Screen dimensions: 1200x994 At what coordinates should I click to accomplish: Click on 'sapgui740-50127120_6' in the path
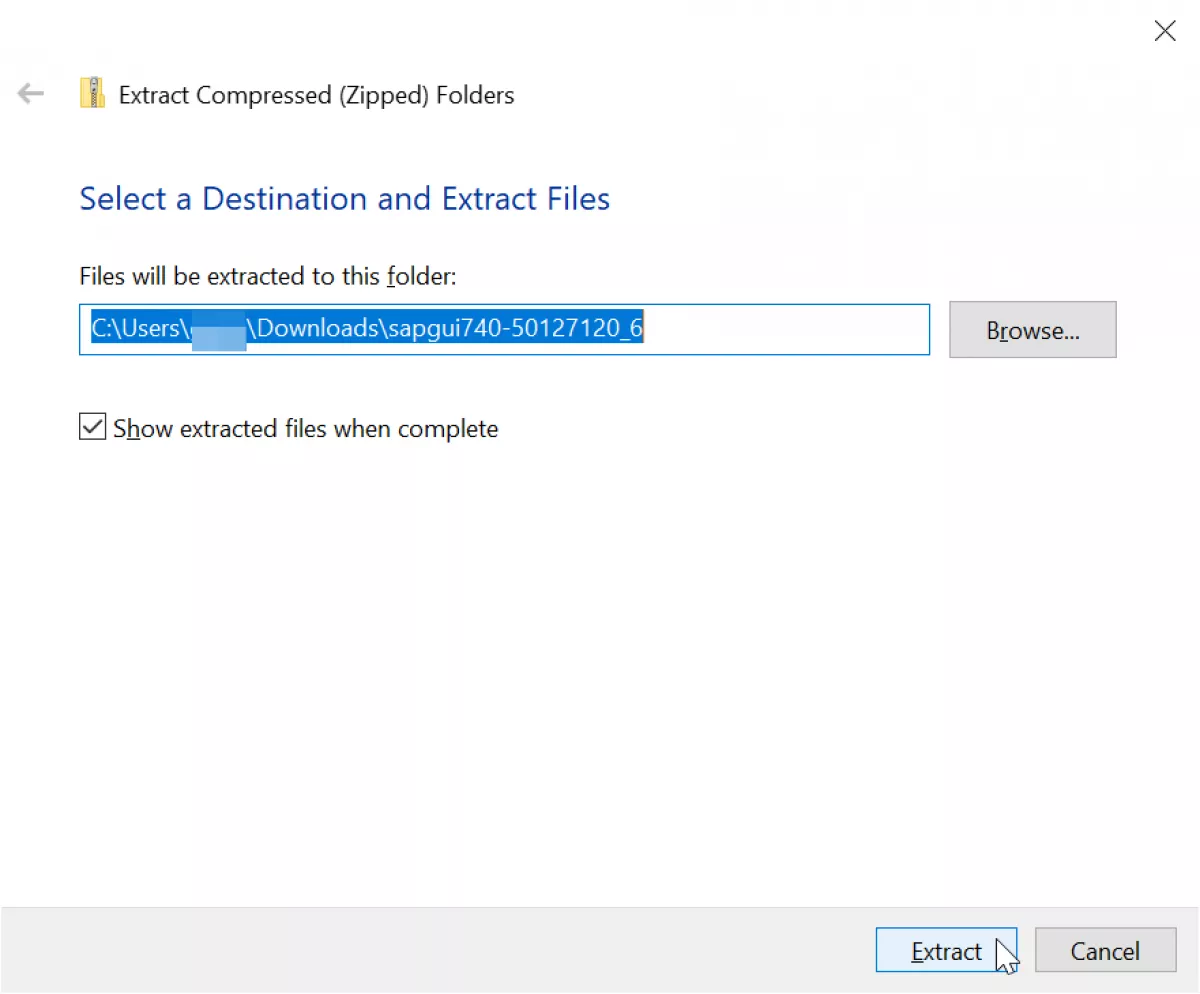click(x=513, y=329)
